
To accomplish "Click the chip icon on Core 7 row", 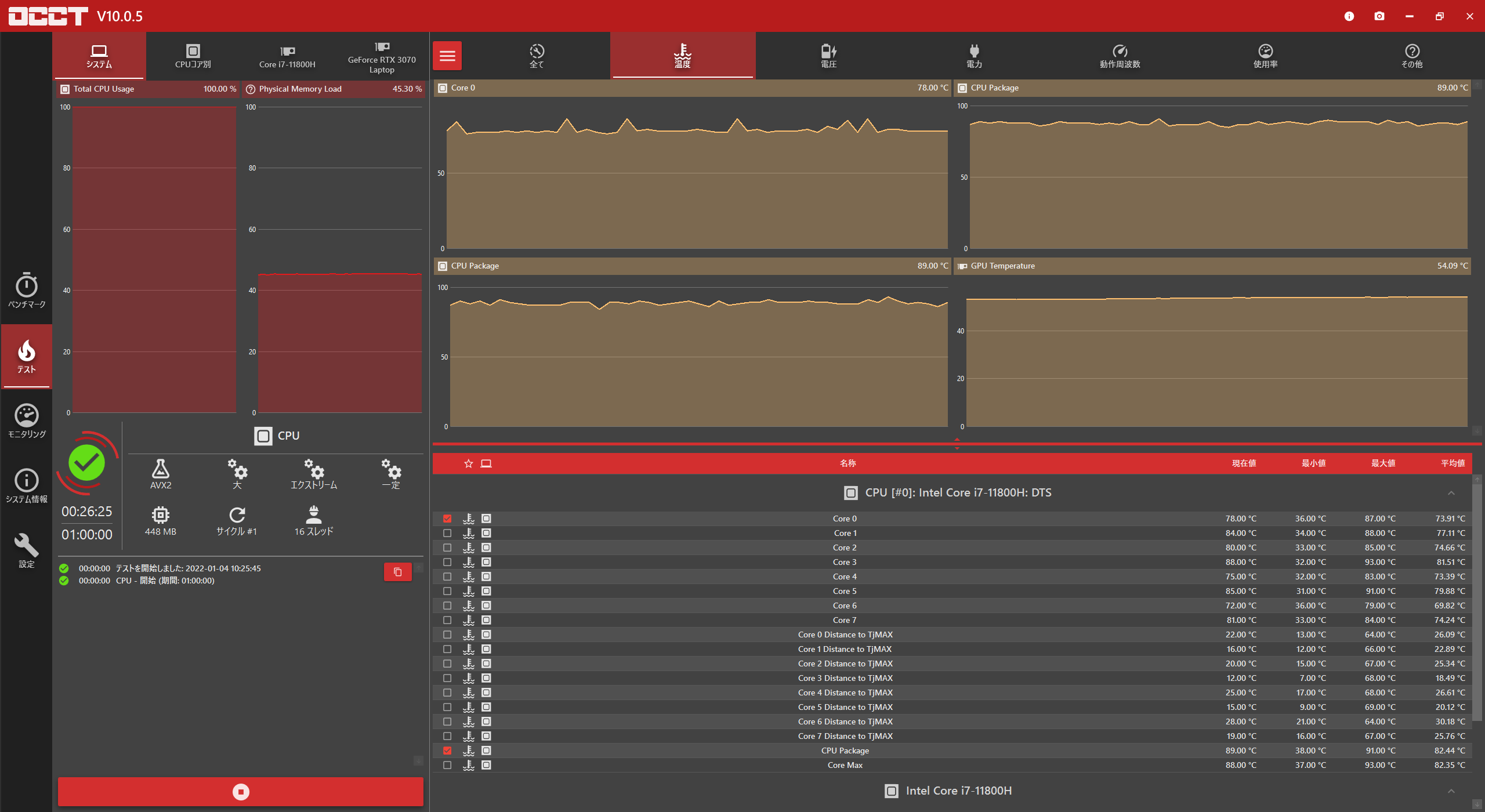I will [486, 620].
